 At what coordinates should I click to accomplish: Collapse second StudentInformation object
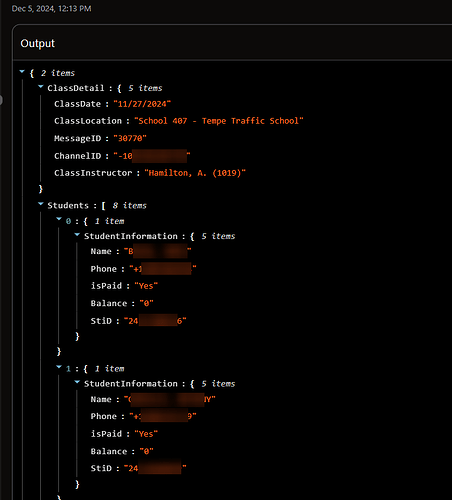click(x=77, y=382)
